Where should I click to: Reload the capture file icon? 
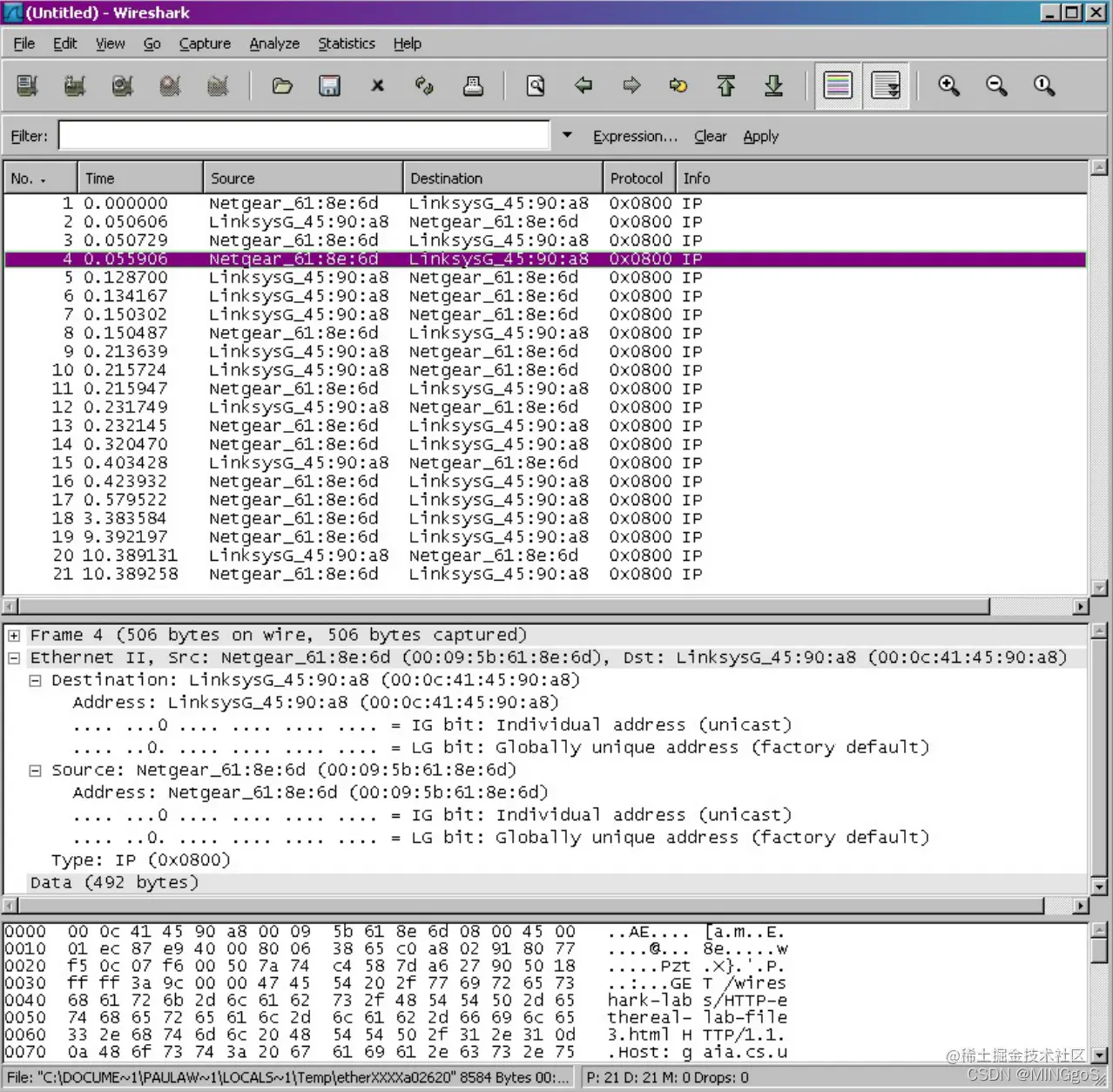pyautogui.click(x=424, y=85)
